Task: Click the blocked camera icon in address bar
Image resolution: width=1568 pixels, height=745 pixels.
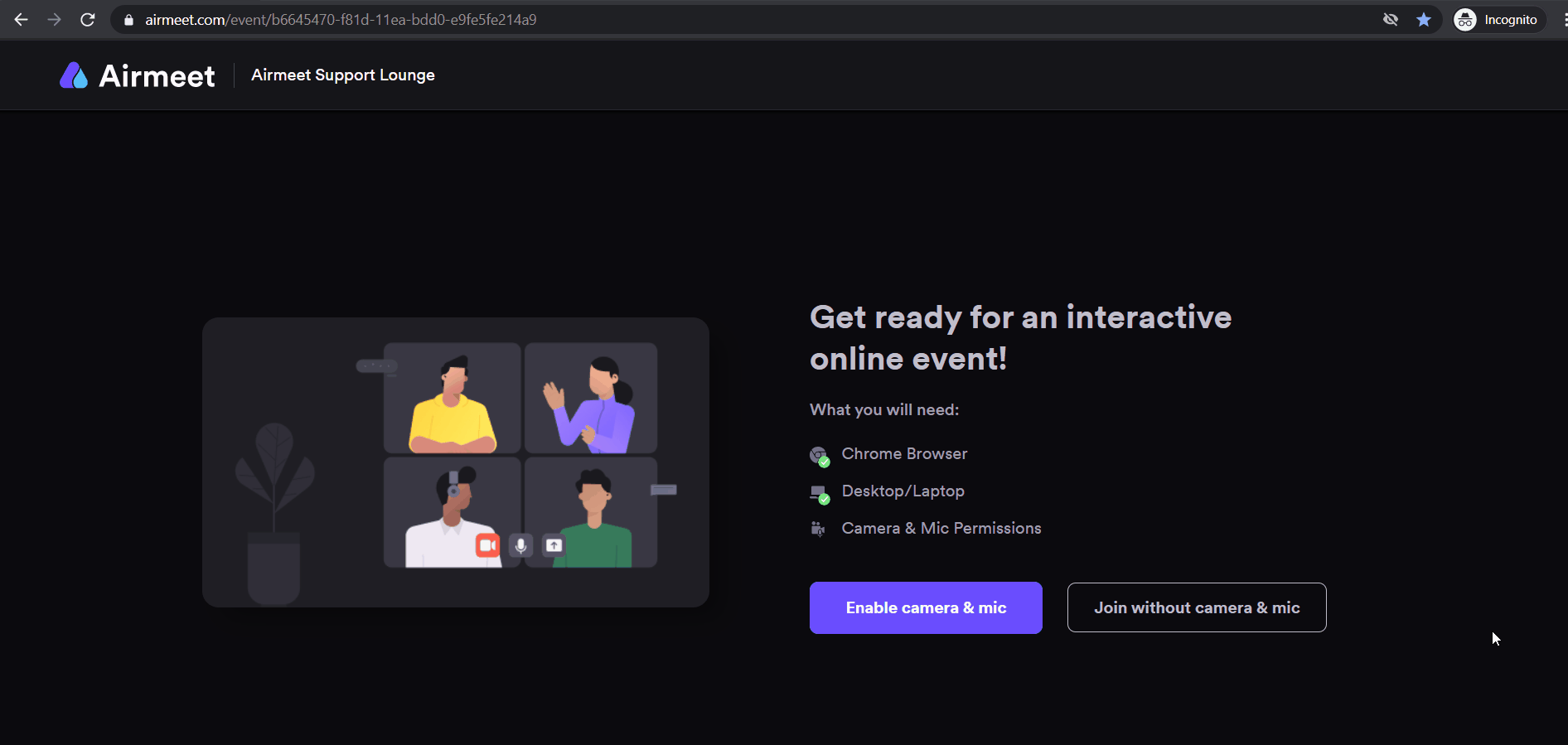Action: (x=1391, y=20)
